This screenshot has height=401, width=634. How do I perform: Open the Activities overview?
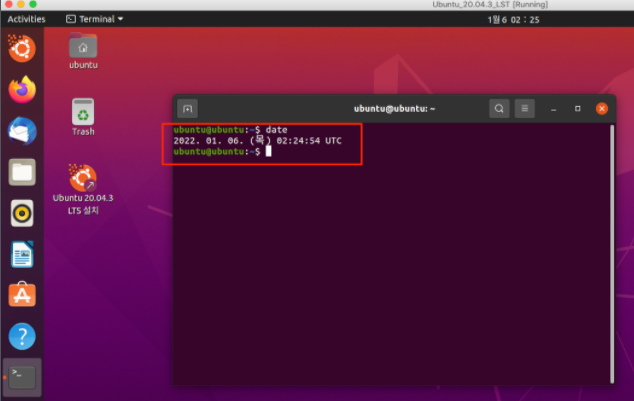(26, 19)
